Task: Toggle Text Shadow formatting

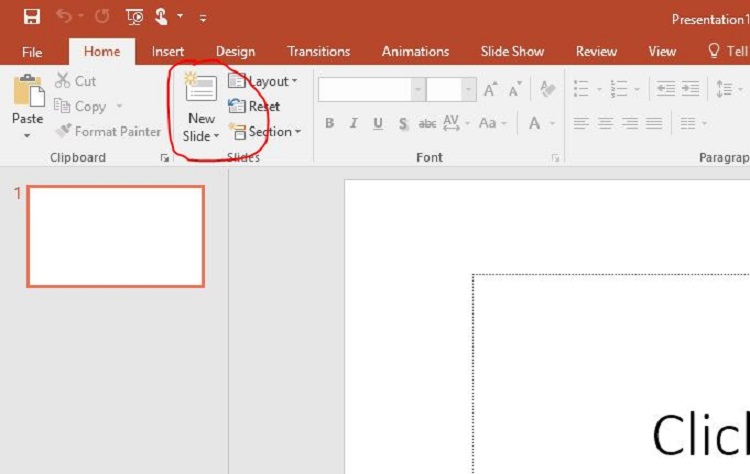Action: tap(403, 124)
